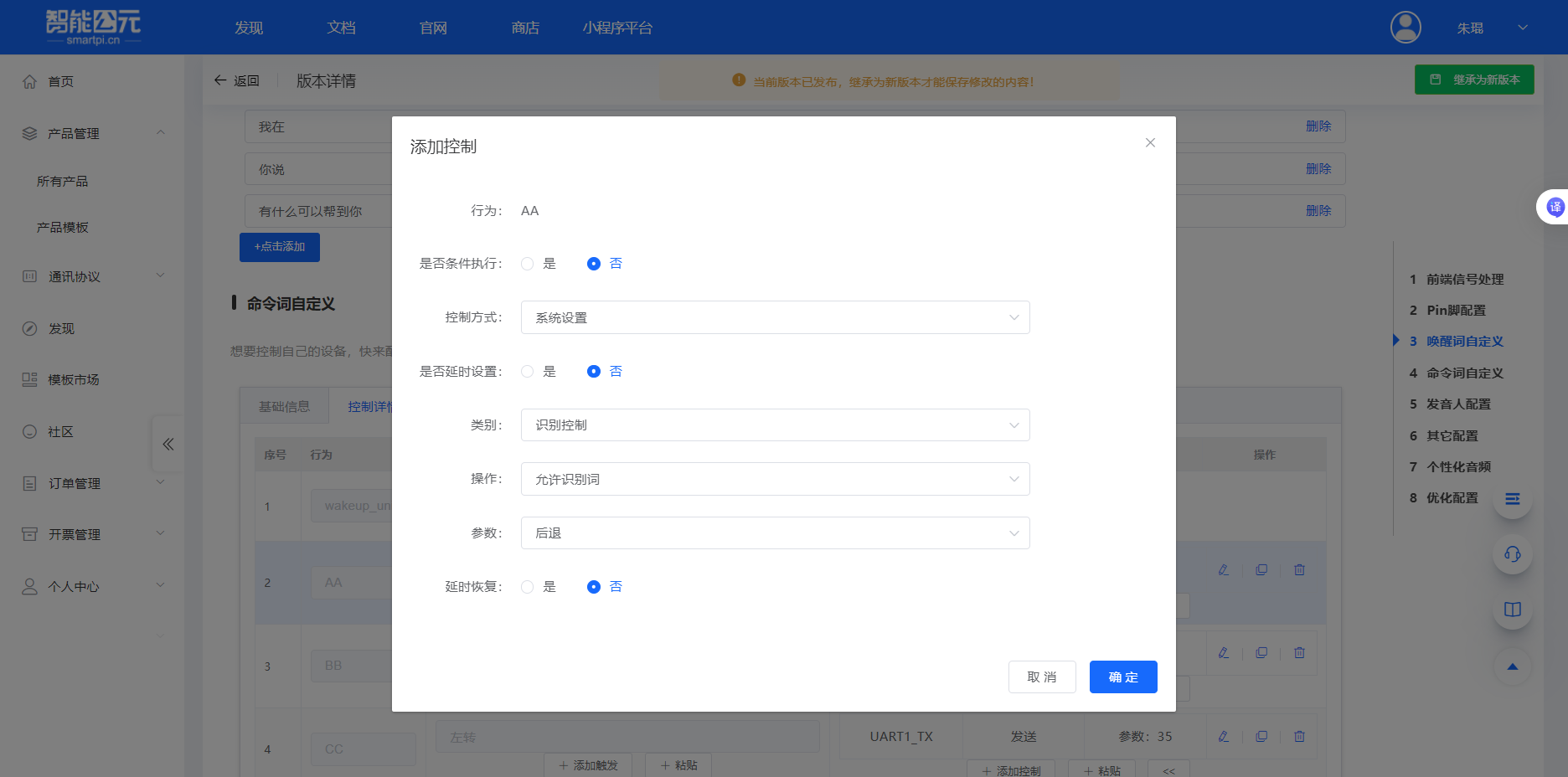1568x777 pixels.
Task: Click the book documentation floating icon
Action: (x=1512, y=610)
